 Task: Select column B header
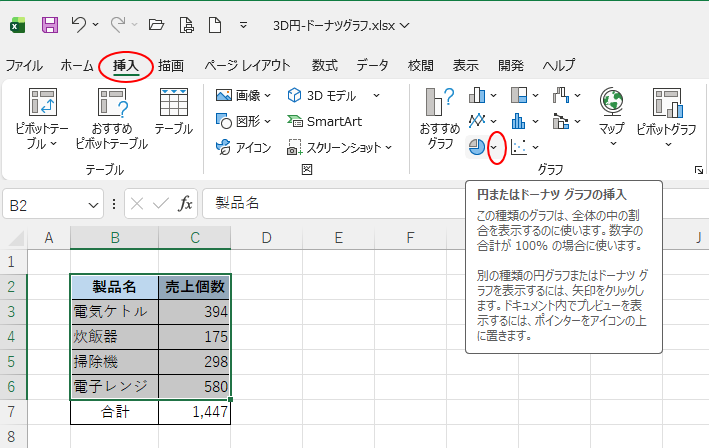pyautogui.click(x=115, y=238)
